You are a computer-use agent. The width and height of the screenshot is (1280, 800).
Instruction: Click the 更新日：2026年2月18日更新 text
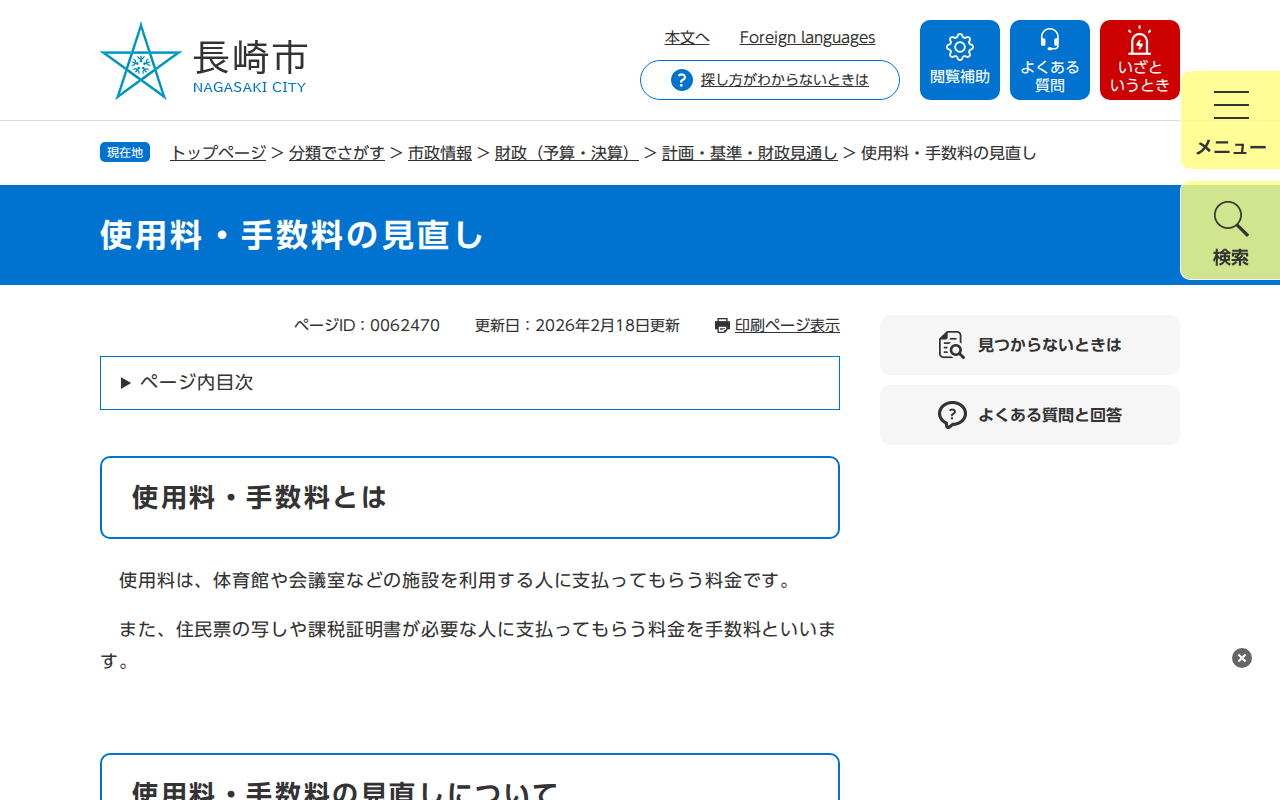(577, 325)
